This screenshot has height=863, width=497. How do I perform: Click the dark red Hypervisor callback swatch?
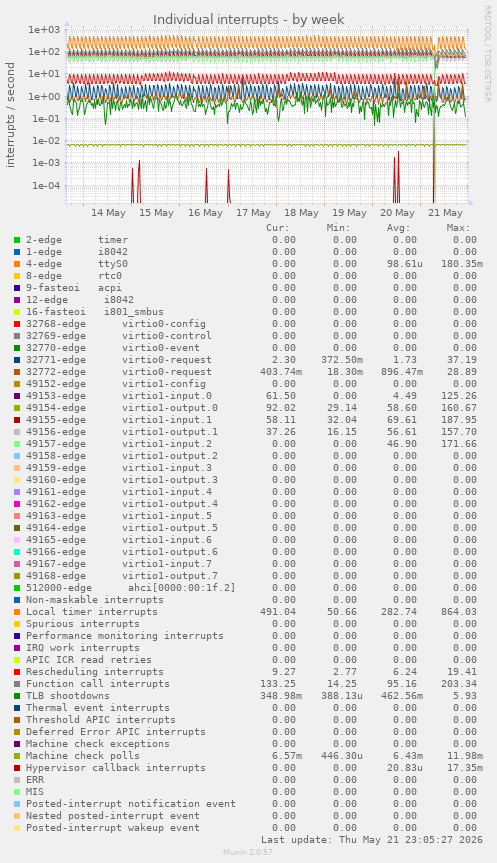[17, 768]
